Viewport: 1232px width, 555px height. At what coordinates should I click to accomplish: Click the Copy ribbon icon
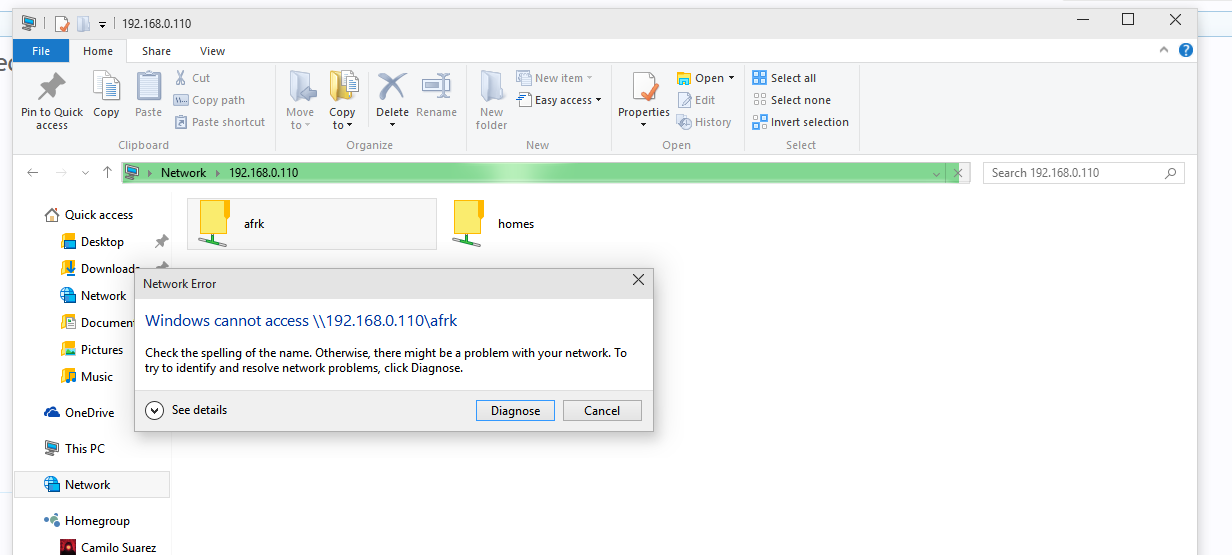[106, 87]
